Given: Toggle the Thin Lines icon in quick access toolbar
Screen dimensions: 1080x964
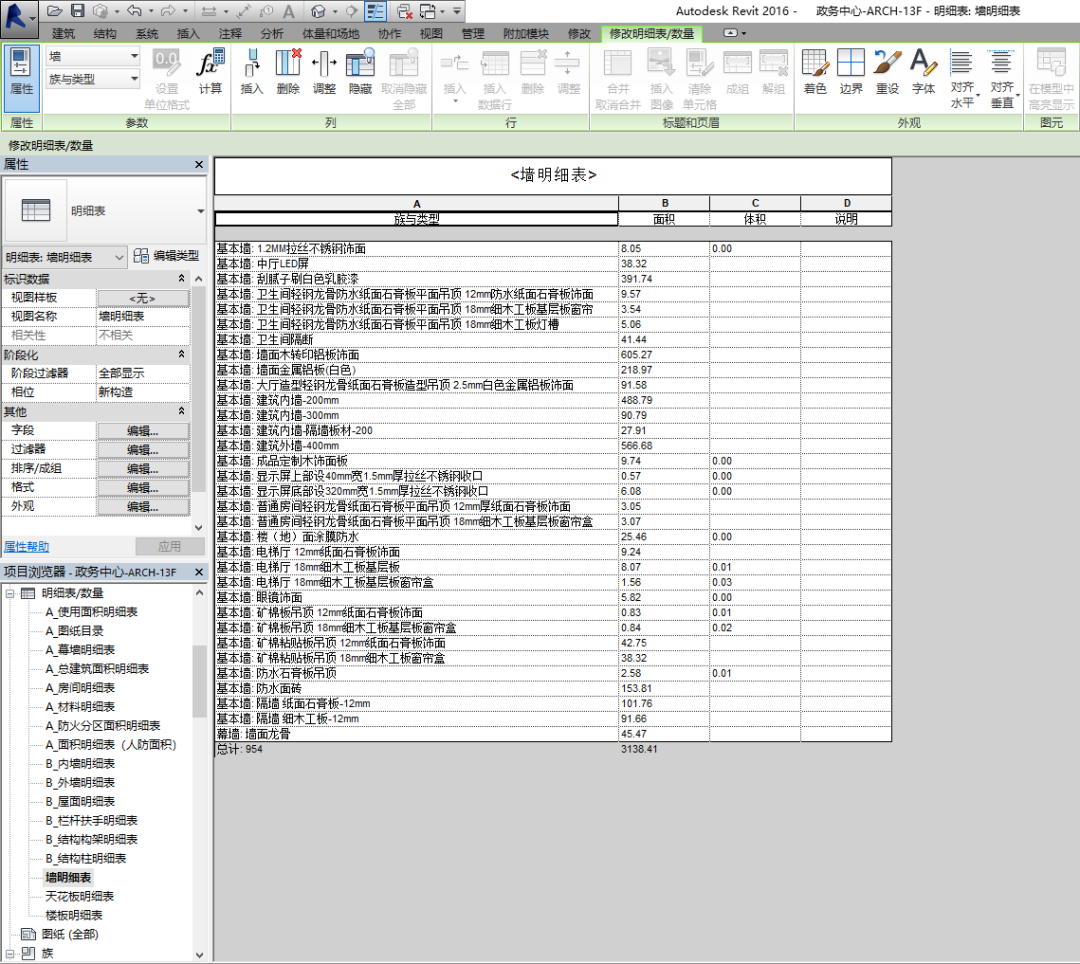Looking at the screenshot, I should (375, 11).
